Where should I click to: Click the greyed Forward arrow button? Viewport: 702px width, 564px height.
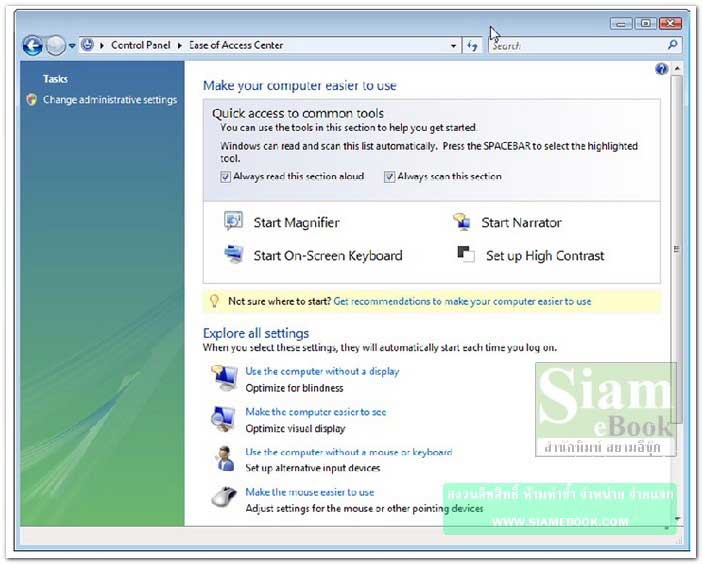click(x=56, y=45)
